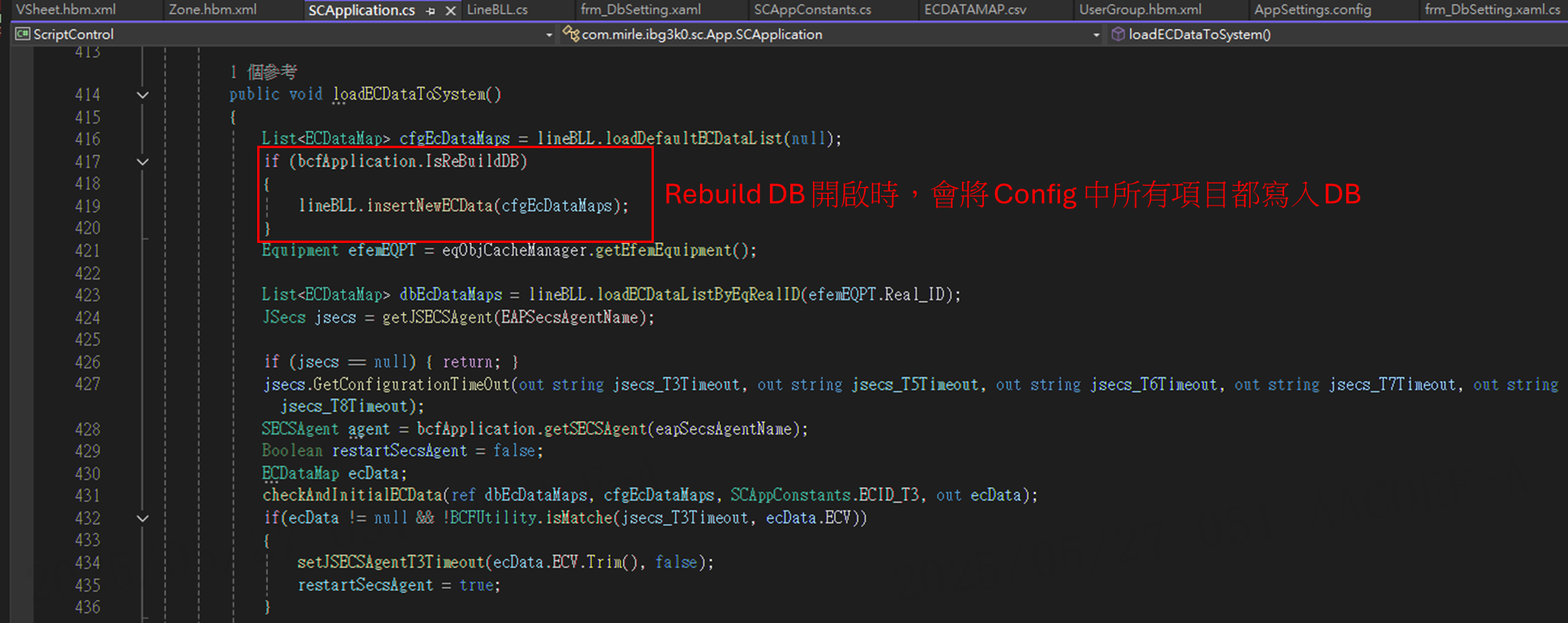Switch to the ECDATAMAP.csv tab
The image size is (1568, 623).
[x=975, y=10]
